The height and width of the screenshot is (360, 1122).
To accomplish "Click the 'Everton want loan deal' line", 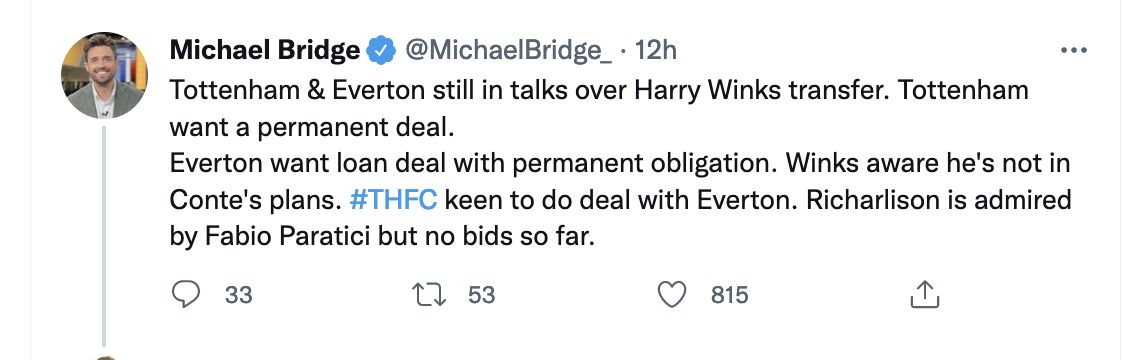I will (x=620, y=164).
